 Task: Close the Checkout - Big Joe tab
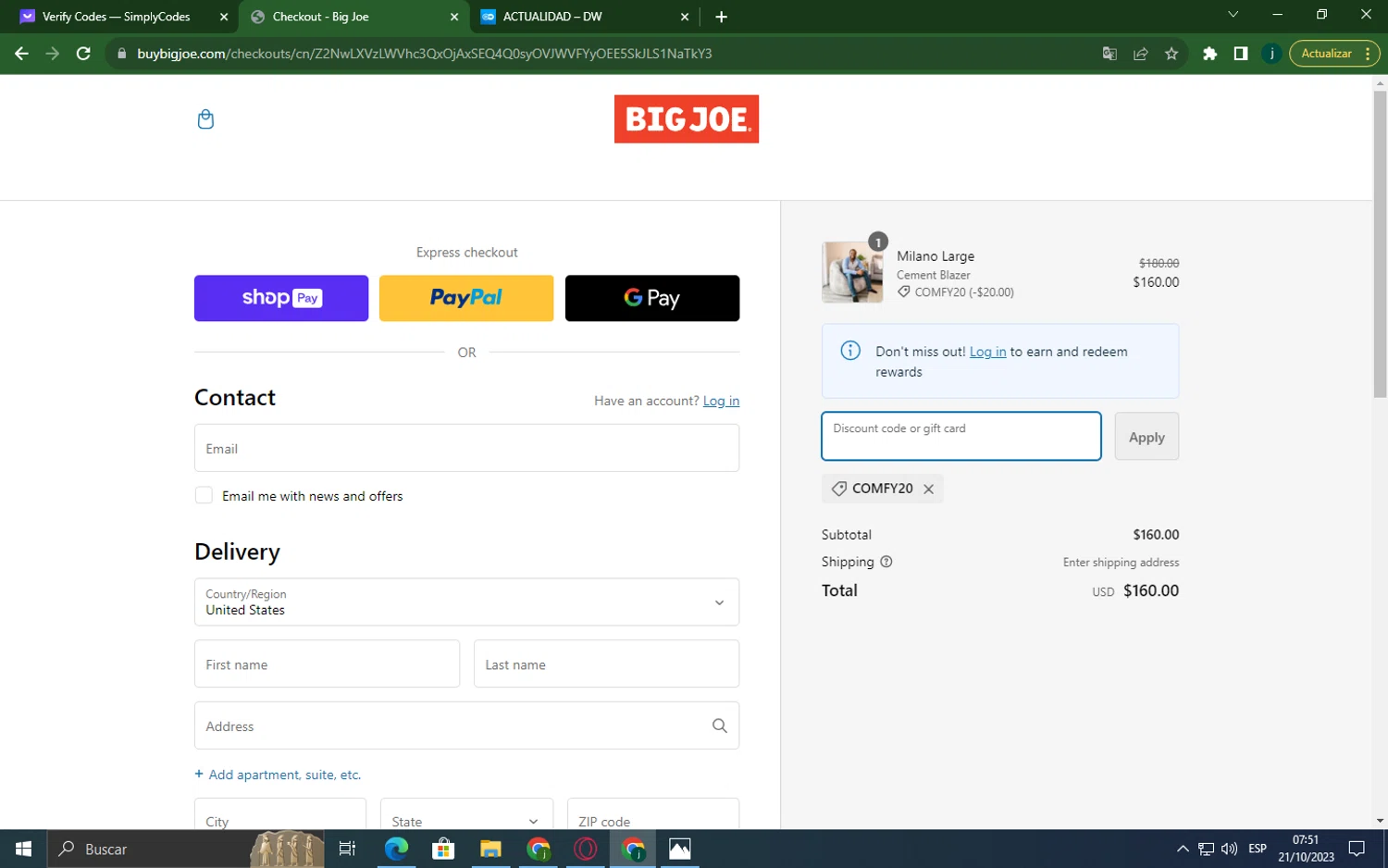[x=454, y=17]
